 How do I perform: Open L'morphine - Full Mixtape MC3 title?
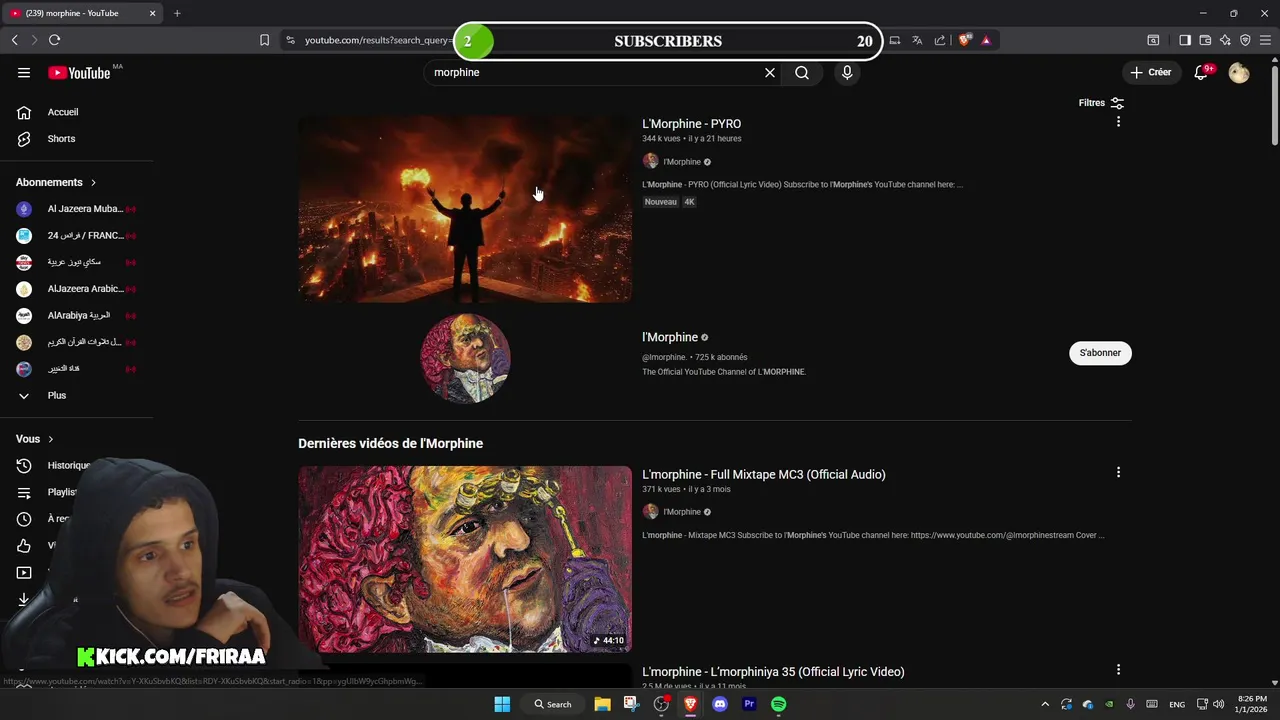(x=763, y=474)
